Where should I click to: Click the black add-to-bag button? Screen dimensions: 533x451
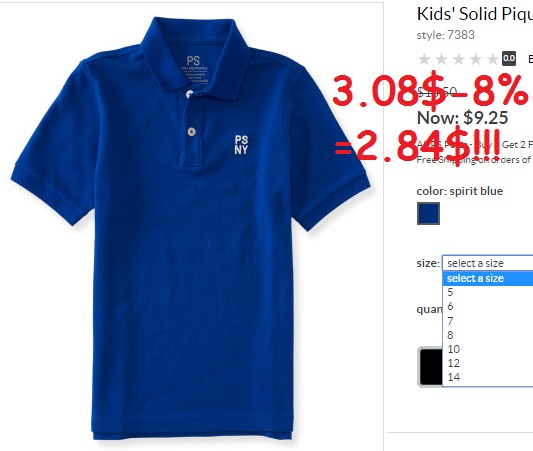[430, 367]
